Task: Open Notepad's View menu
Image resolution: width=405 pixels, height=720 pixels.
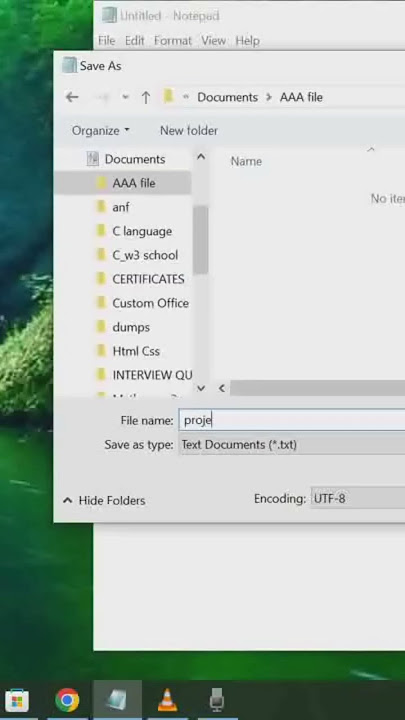Action: coord(214,41)
